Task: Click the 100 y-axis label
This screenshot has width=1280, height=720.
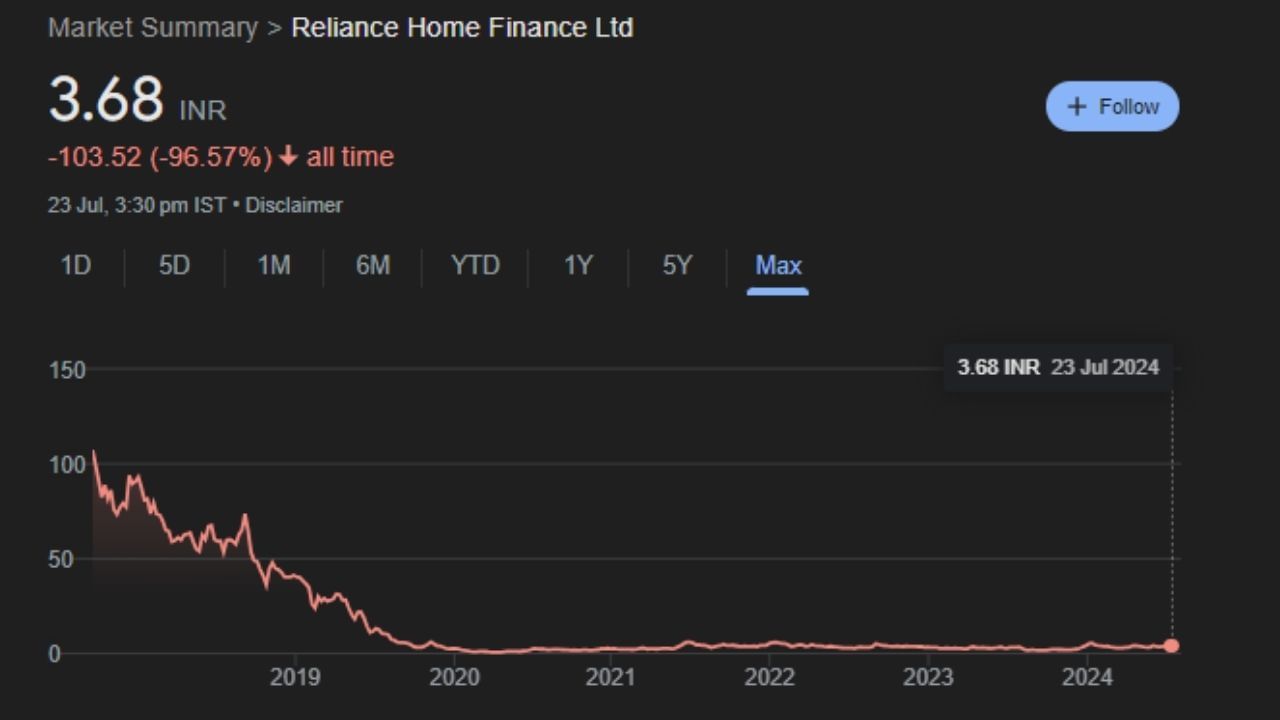Action: click(67, 464)
